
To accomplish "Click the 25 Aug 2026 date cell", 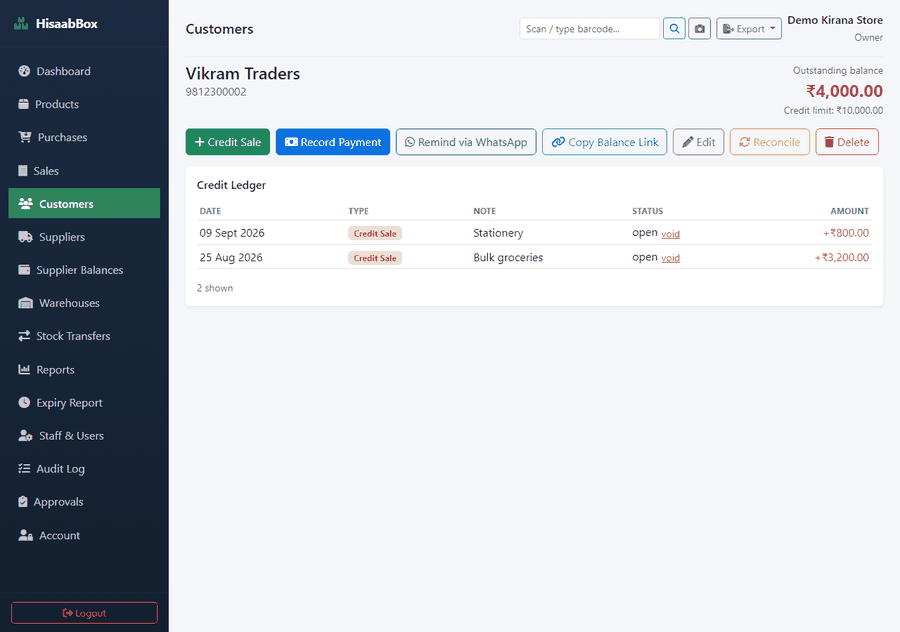I will [x=231, y=257].
